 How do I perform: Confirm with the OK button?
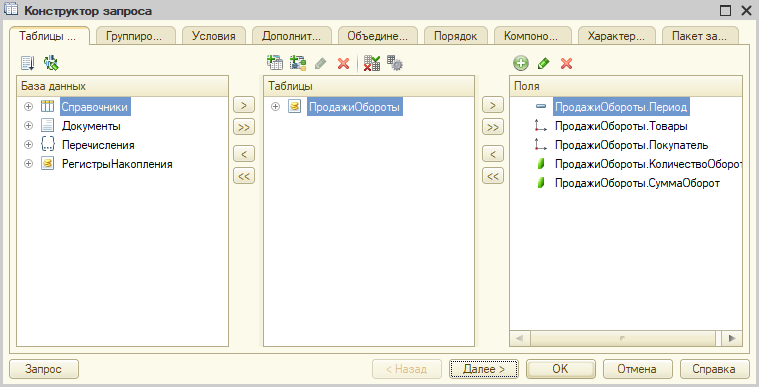[561, 369]
